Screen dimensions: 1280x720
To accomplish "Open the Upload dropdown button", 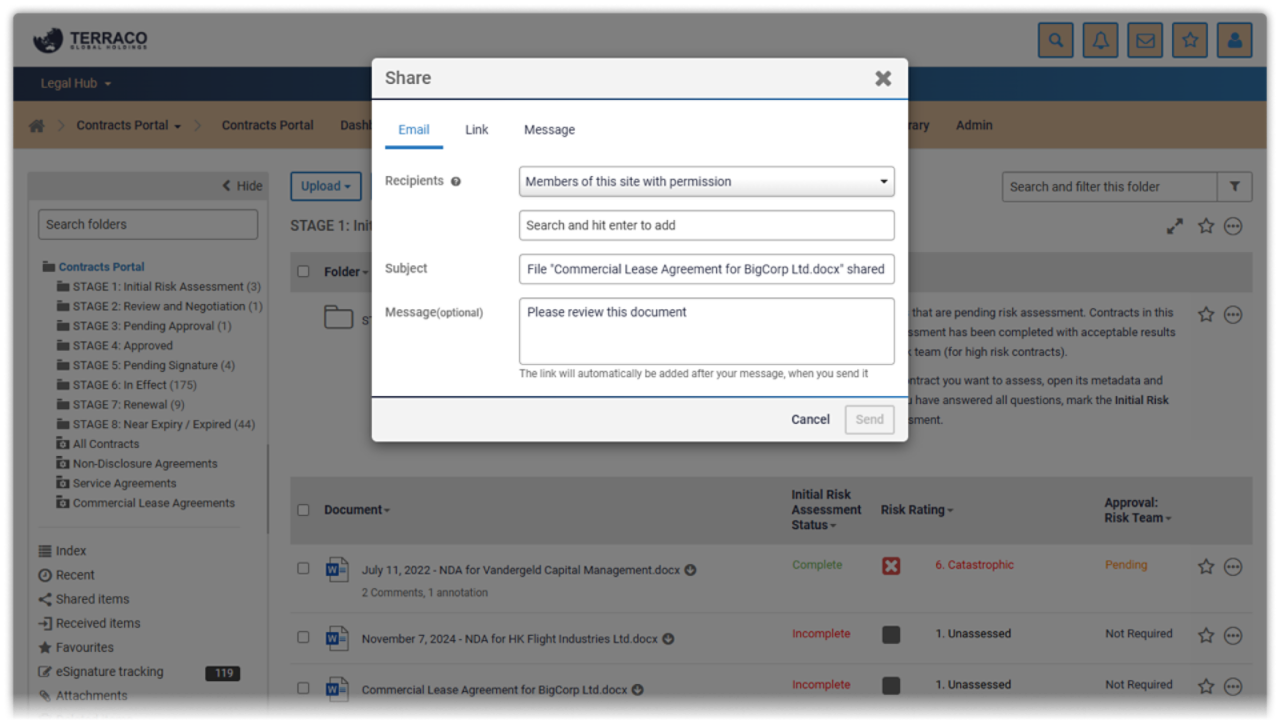I will (325, 186).
